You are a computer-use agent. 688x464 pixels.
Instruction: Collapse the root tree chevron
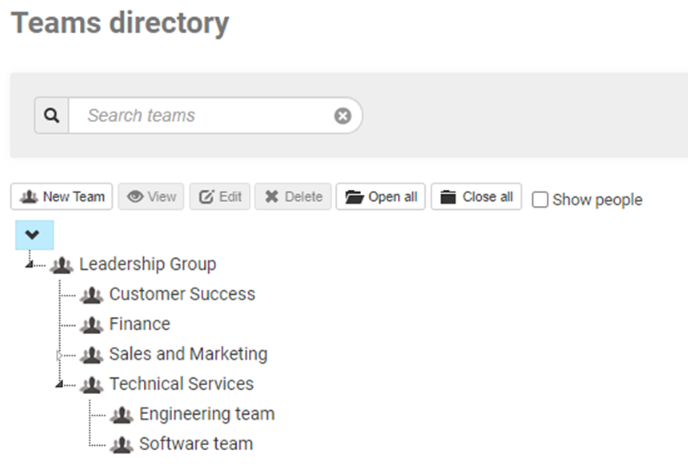pyautogui.click(x=33, y=235)
